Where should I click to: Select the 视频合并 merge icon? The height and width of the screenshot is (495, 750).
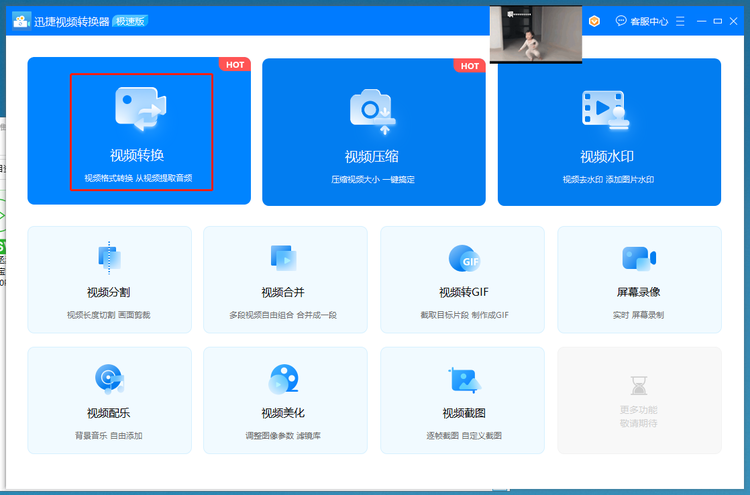click(x=284, y=258)
